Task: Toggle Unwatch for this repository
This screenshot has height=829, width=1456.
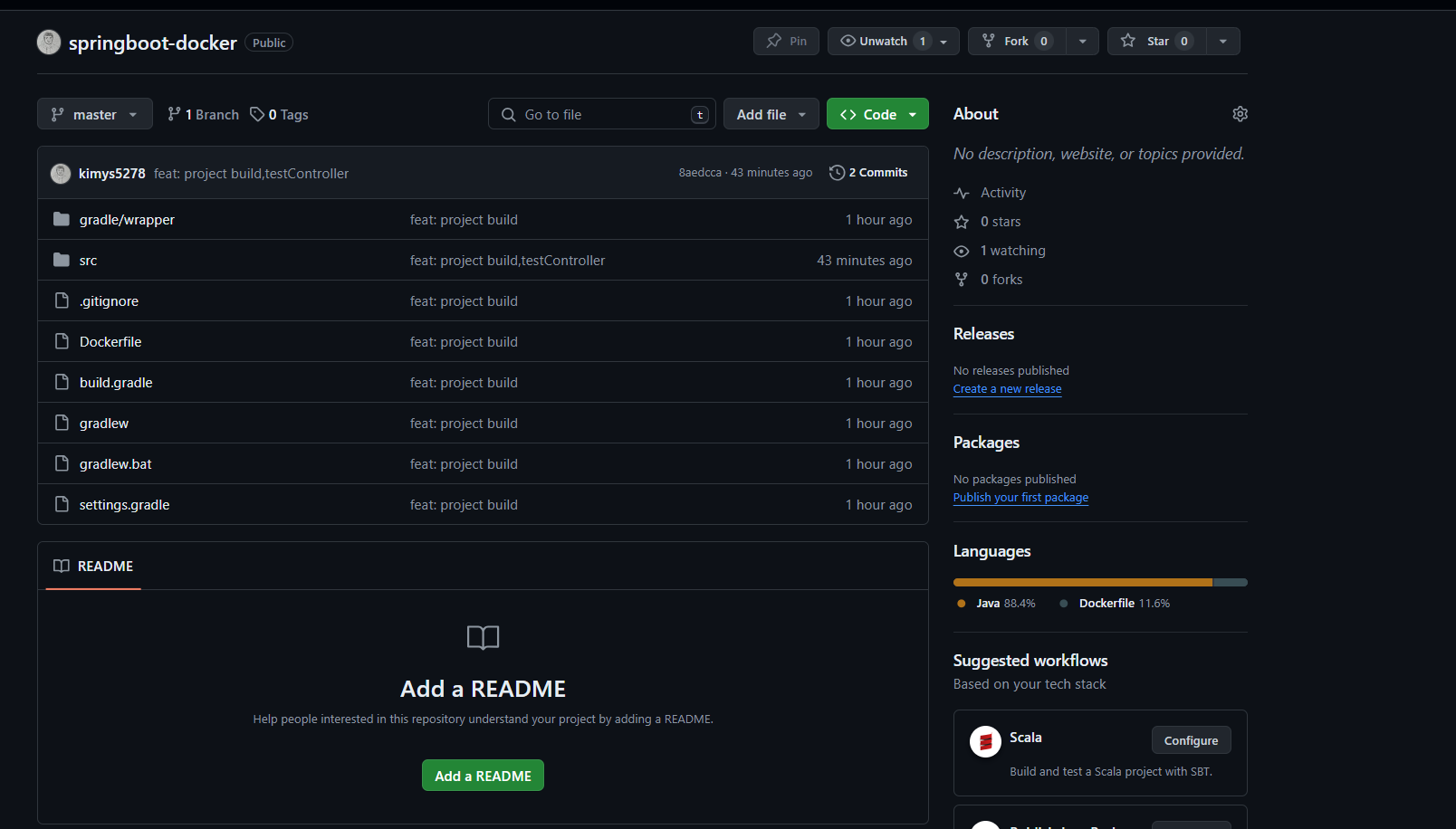Action: pyautogui.click(x=894, y=41)
